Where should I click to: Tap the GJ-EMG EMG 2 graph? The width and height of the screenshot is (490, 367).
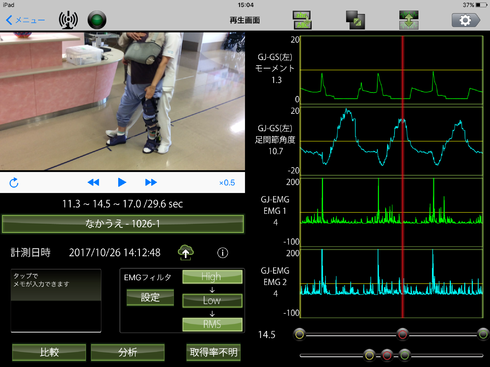pos(392,284)
